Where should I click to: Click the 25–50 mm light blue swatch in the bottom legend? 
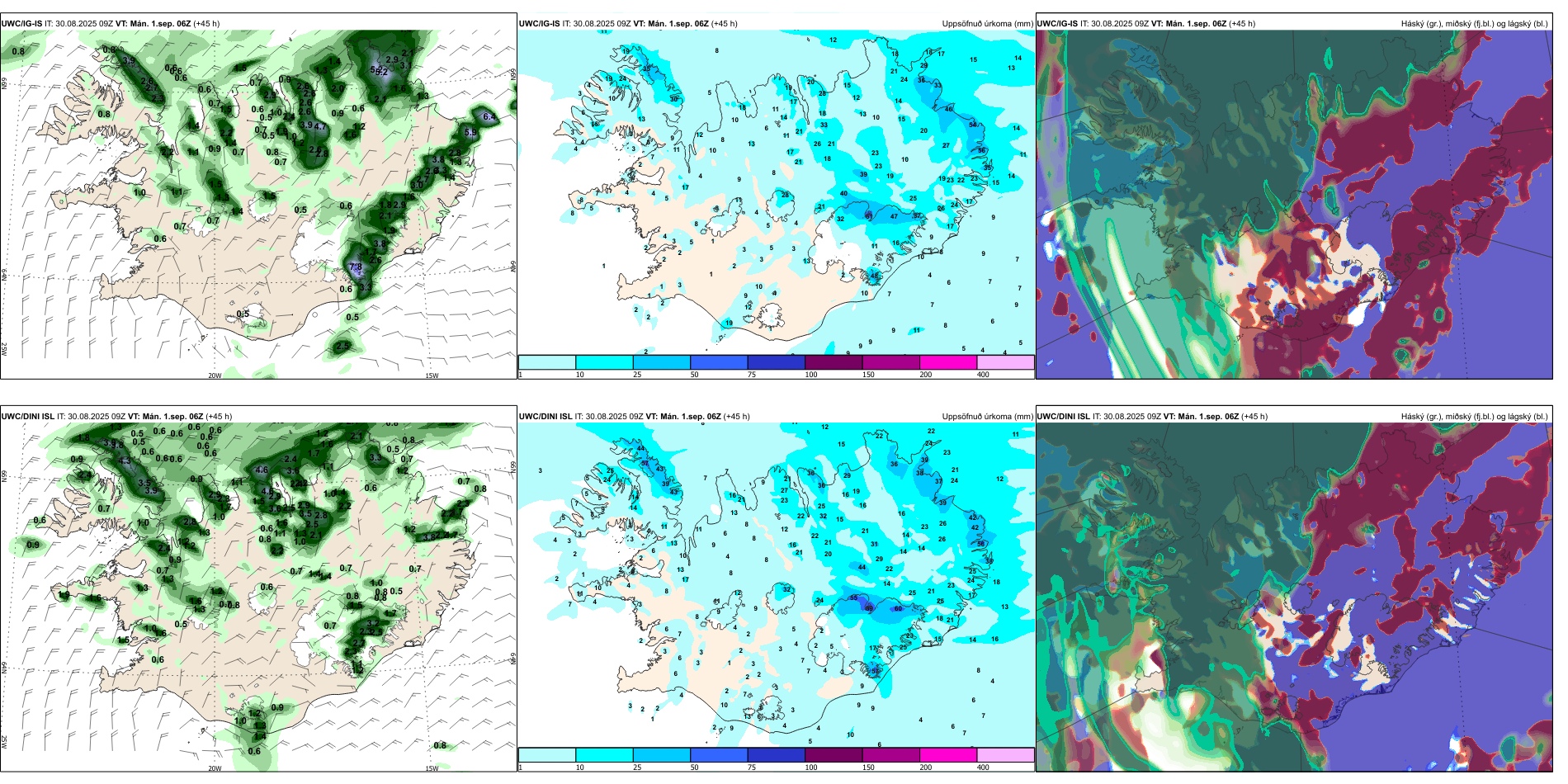(x=662, y=755)
